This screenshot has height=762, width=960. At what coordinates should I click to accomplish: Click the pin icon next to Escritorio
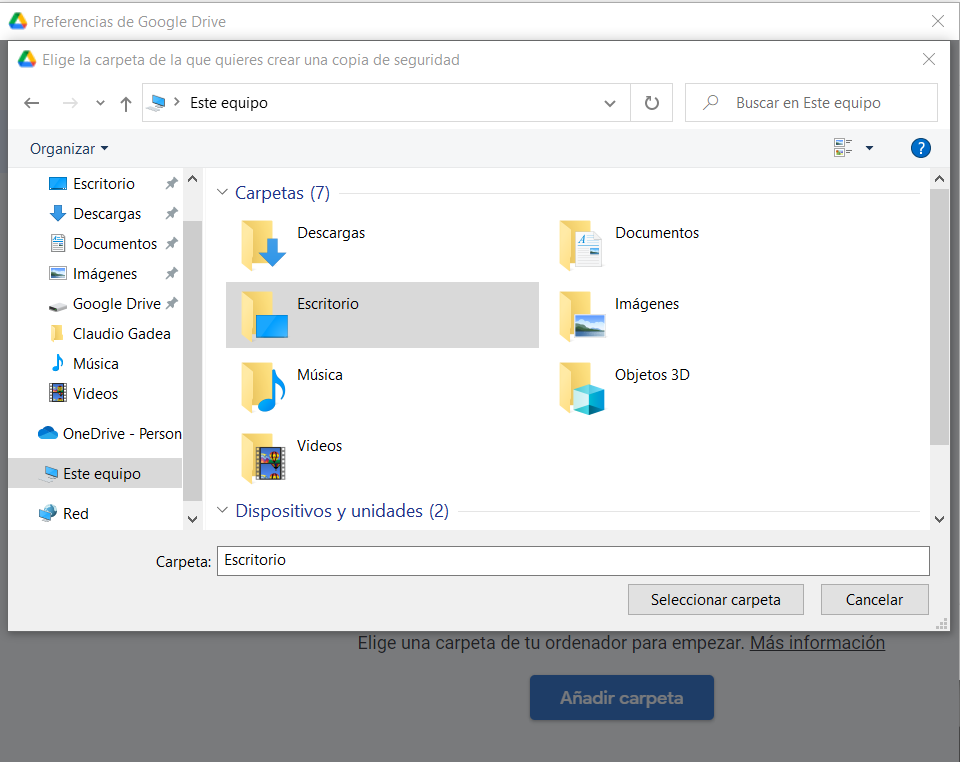pyautogui.click(x=171, y=183)
